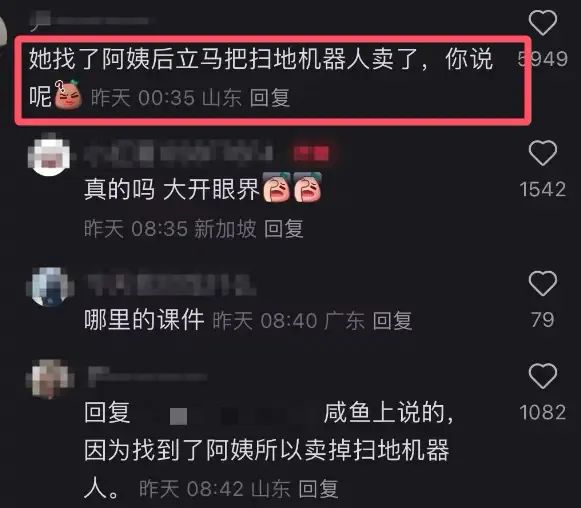
Task: Open username above 真的吗 大开眼界 comment
Action: click(x=178, y=153)
